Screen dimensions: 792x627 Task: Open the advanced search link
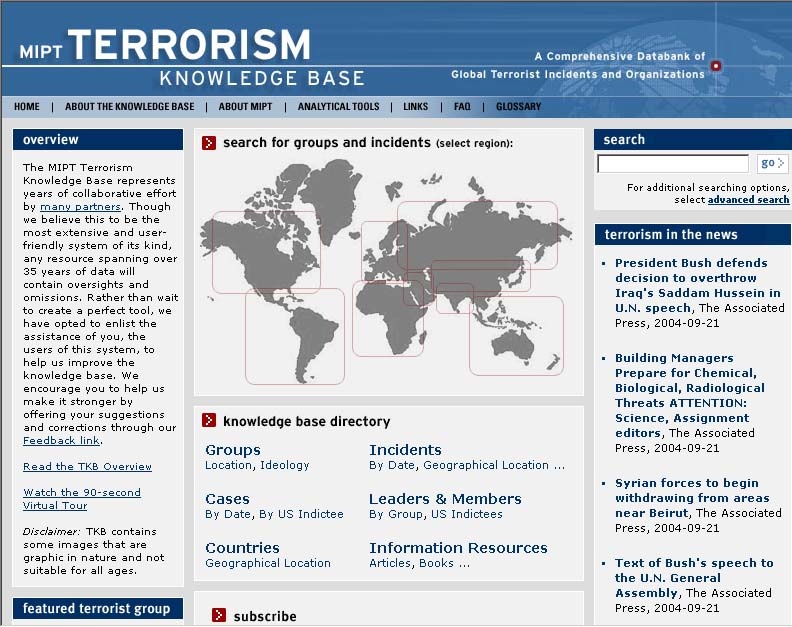(x=748, y=200)
